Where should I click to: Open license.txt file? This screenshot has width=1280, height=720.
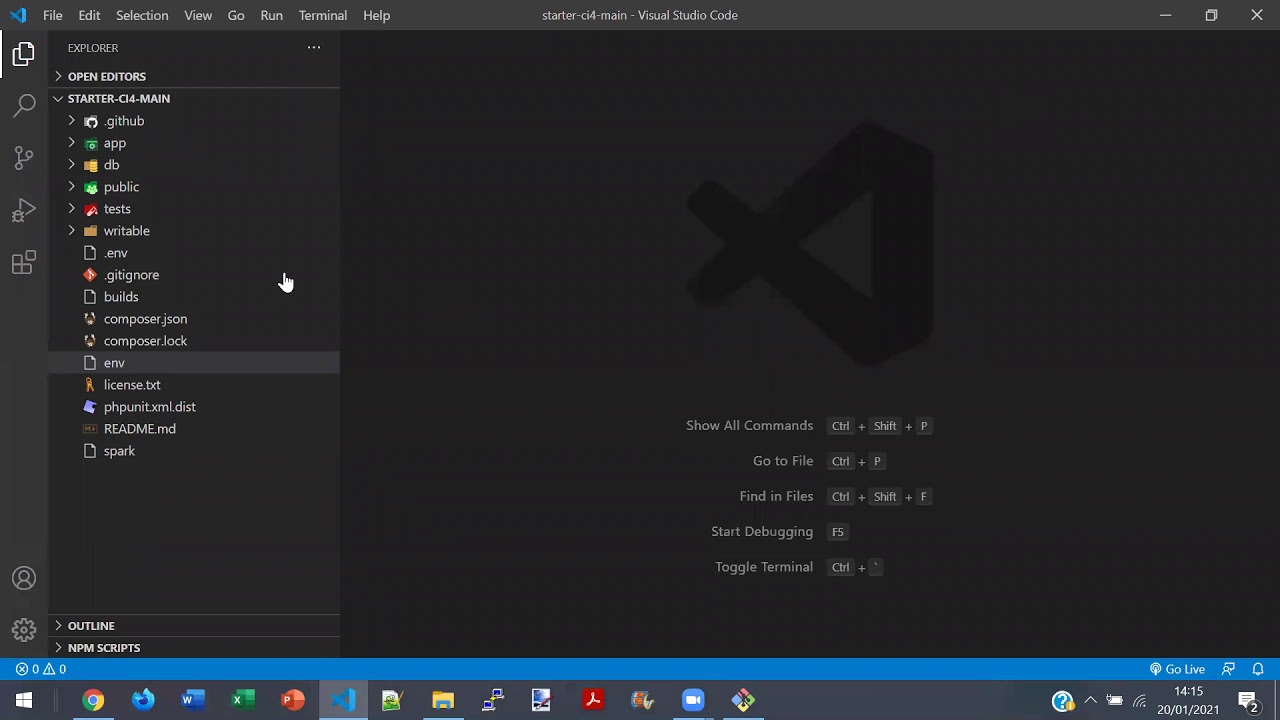click(x=194, y=385)
